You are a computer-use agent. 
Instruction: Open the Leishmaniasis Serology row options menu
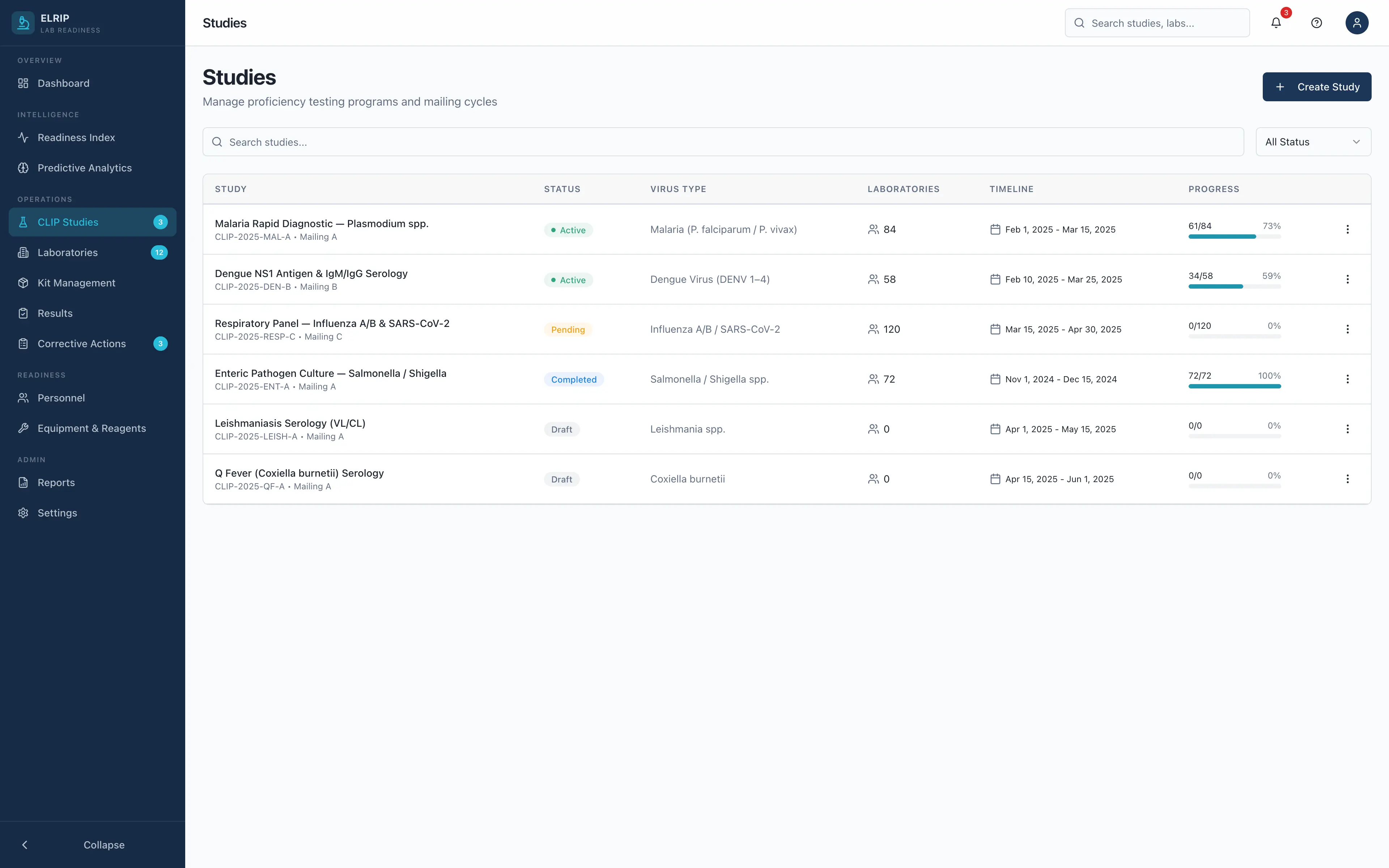click(x=1347, y=429)
